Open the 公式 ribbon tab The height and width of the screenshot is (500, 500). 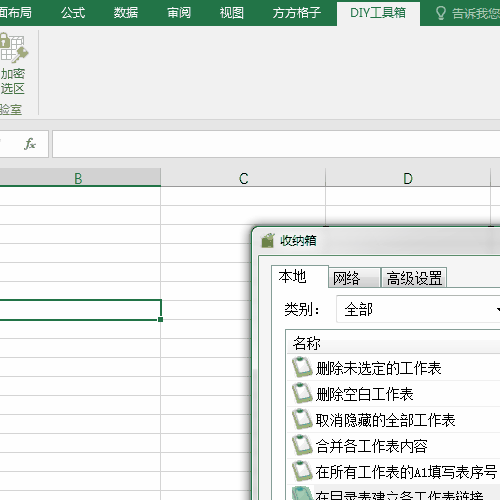click(x=73, y=13)
